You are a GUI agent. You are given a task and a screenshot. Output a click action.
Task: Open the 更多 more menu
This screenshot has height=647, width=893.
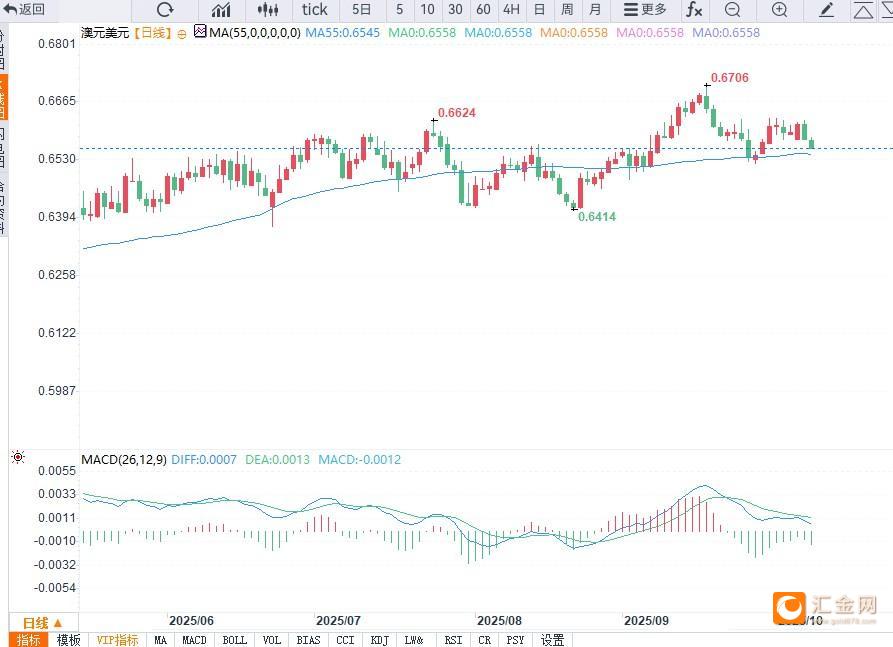tap(645, 10)
